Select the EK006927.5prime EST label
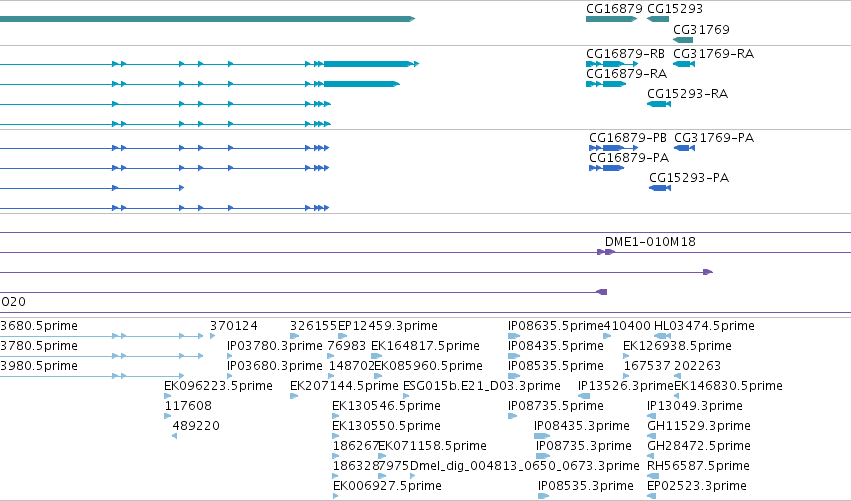The height and width of the screenshot is (501, 851). coord(387,486)
